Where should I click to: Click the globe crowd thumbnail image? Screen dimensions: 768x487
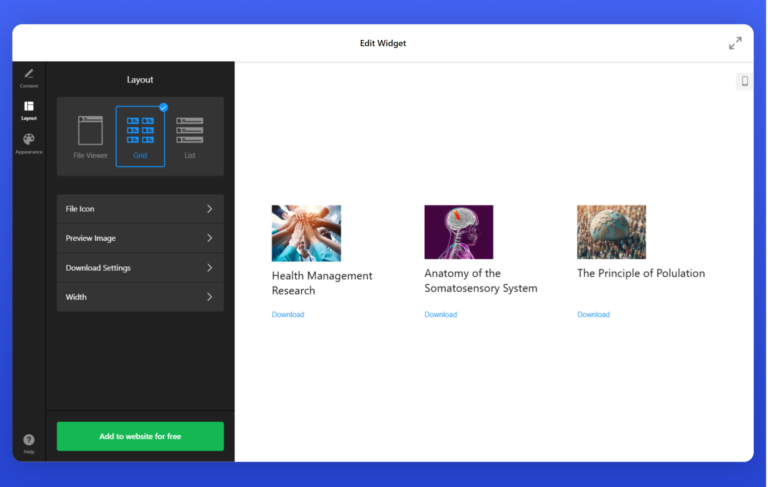click(611, 232)
